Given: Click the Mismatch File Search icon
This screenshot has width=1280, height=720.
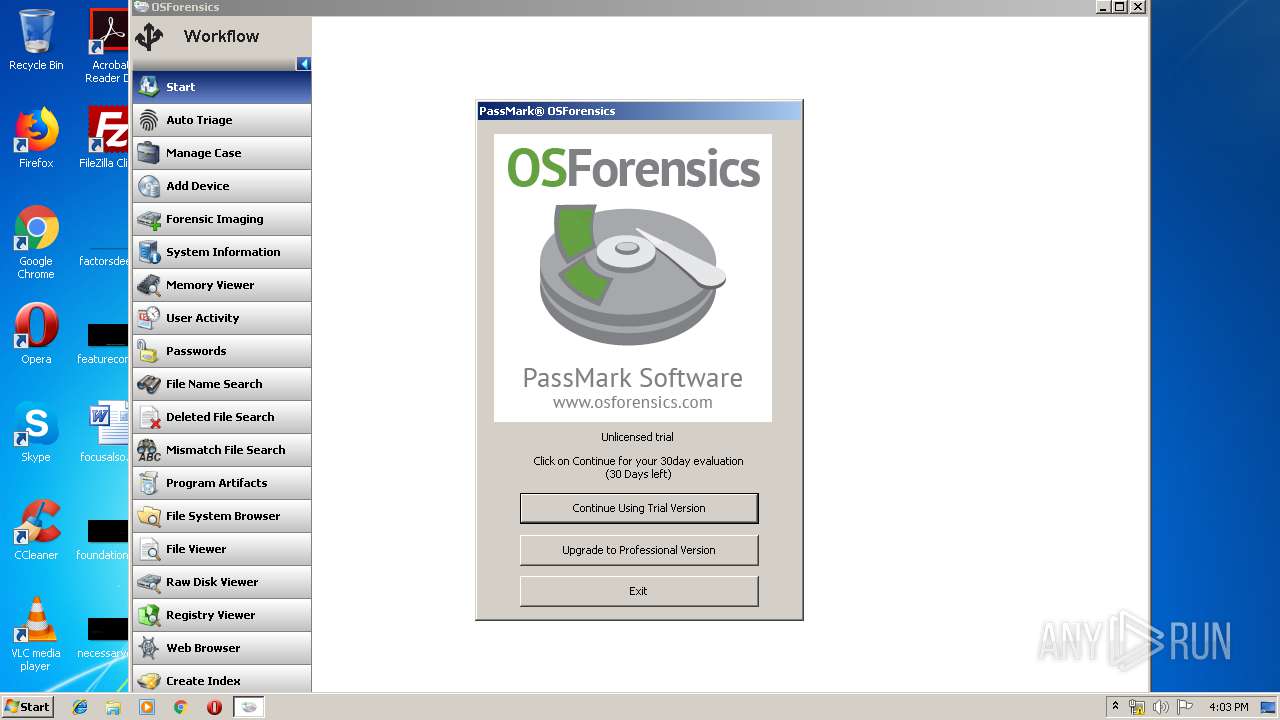Looking at the screenshot, I should pyautogui.click(x=148, y=450).
